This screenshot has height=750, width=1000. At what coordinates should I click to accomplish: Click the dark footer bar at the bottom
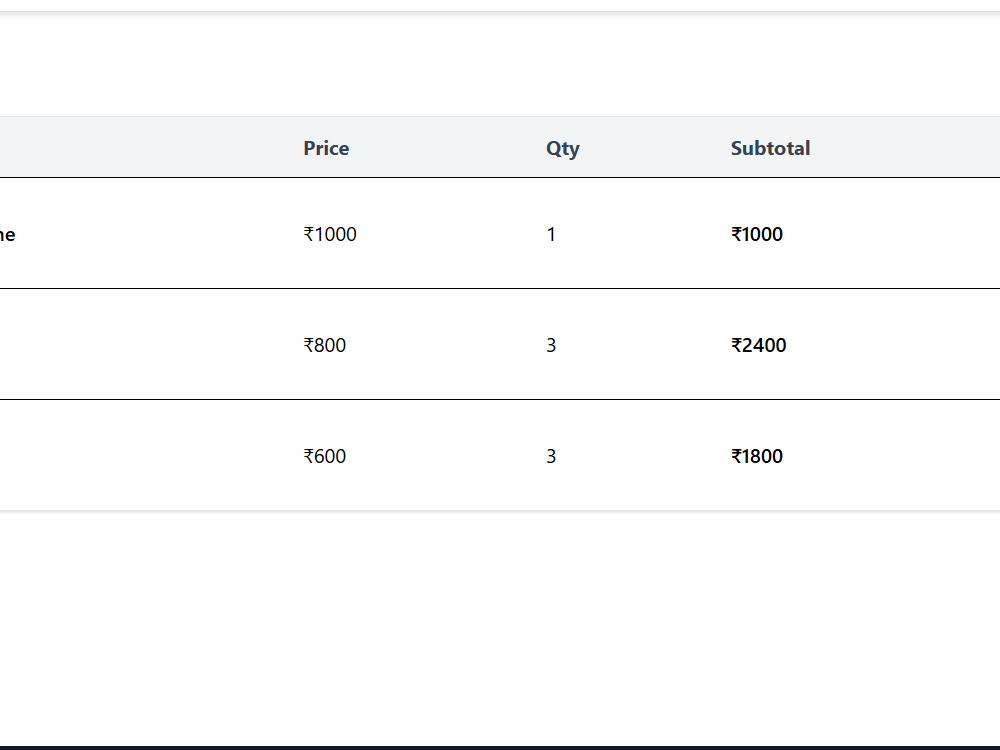[500, 747]
